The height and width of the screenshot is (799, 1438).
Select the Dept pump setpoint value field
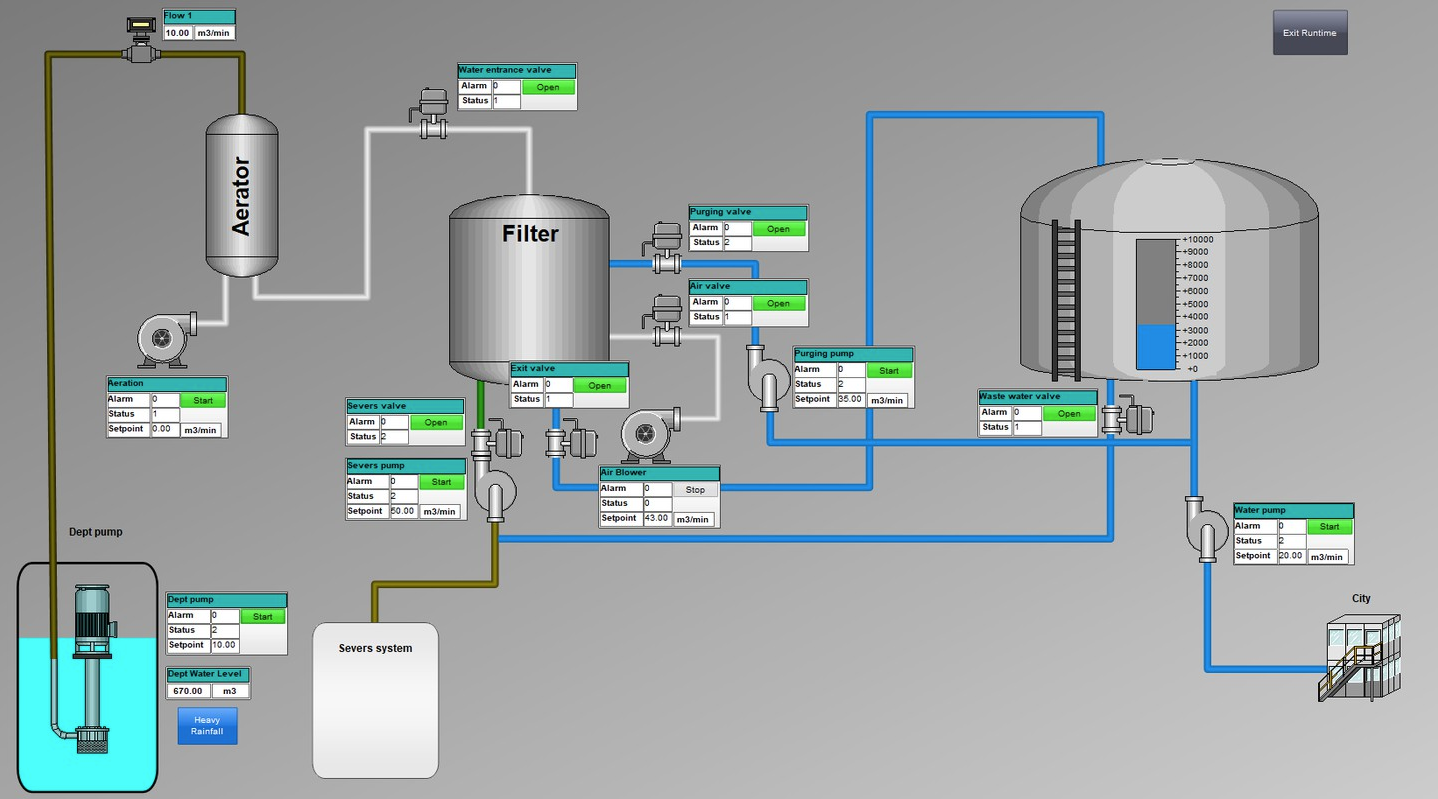(x=225, y=645)
